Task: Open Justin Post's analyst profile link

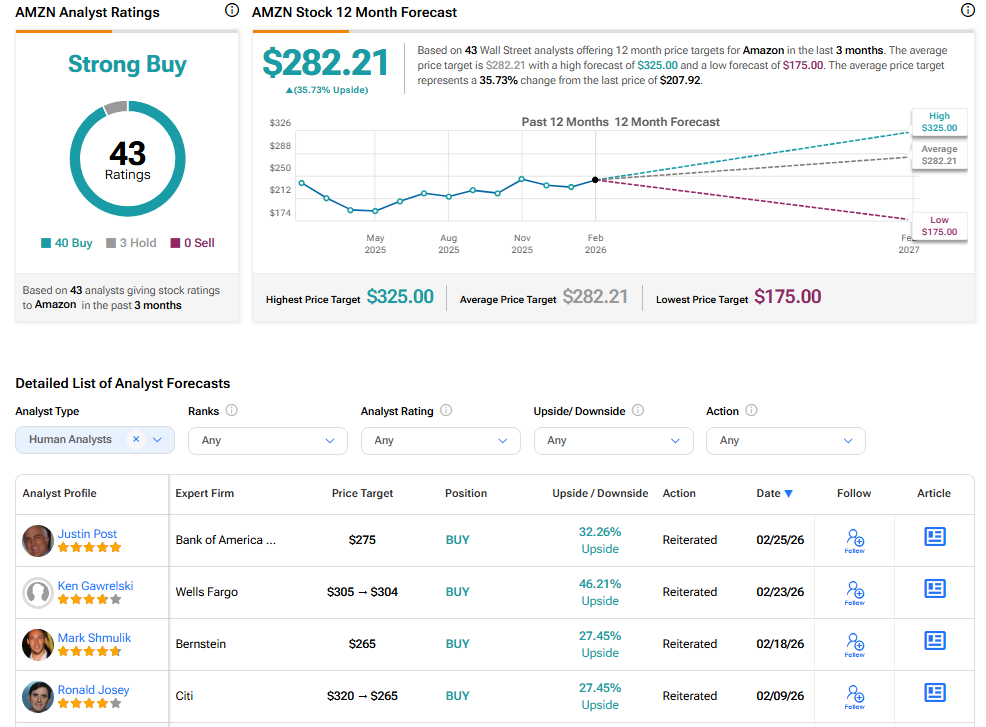Action: (87, 534)
